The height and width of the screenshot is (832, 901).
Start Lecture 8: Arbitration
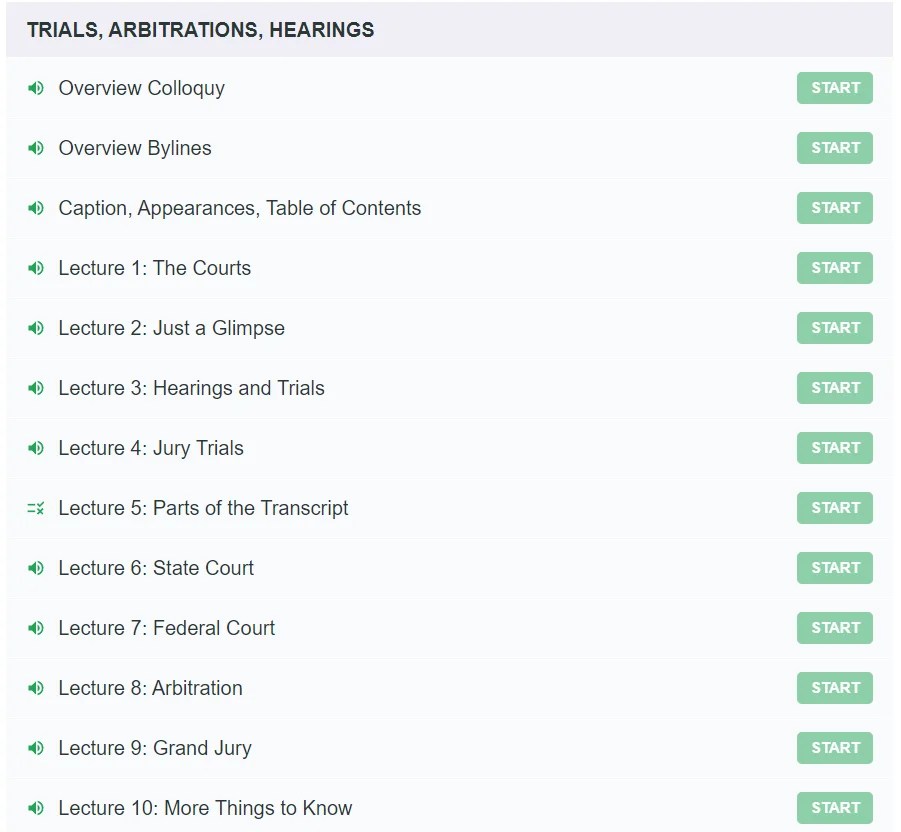point(834,688)
